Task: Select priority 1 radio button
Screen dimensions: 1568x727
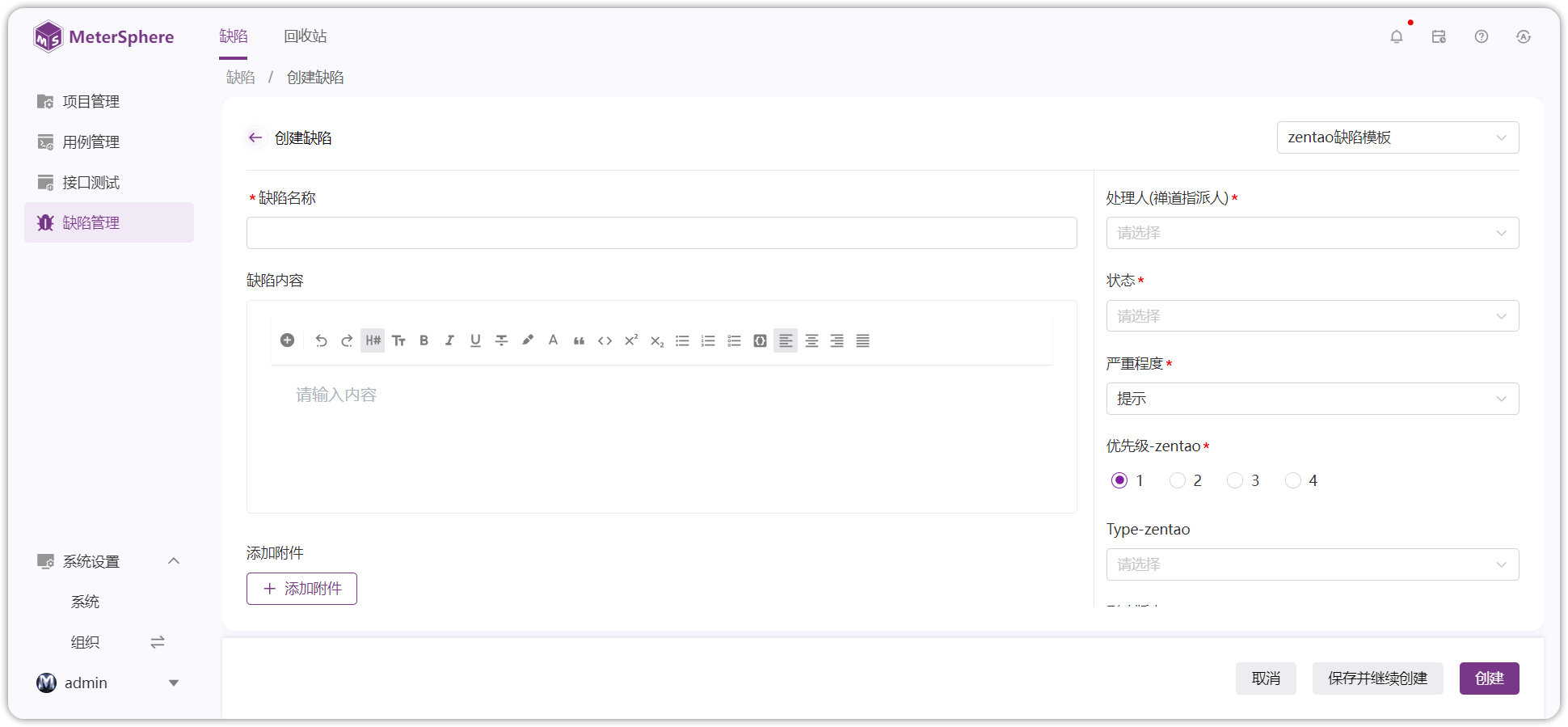Action: pyautogui.click(x=1119, y=480)
